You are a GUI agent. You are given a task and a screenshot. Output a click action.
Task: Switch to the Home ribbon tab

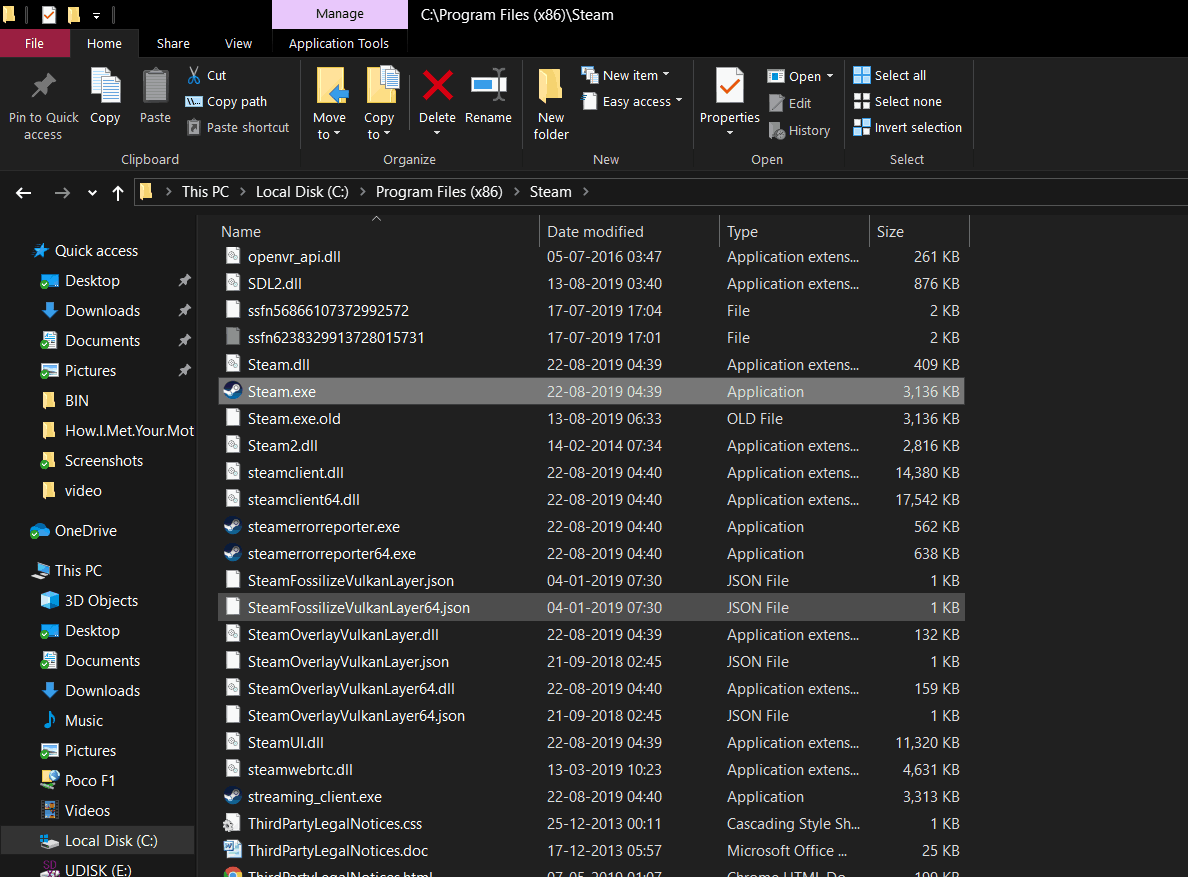coord(105,43)
